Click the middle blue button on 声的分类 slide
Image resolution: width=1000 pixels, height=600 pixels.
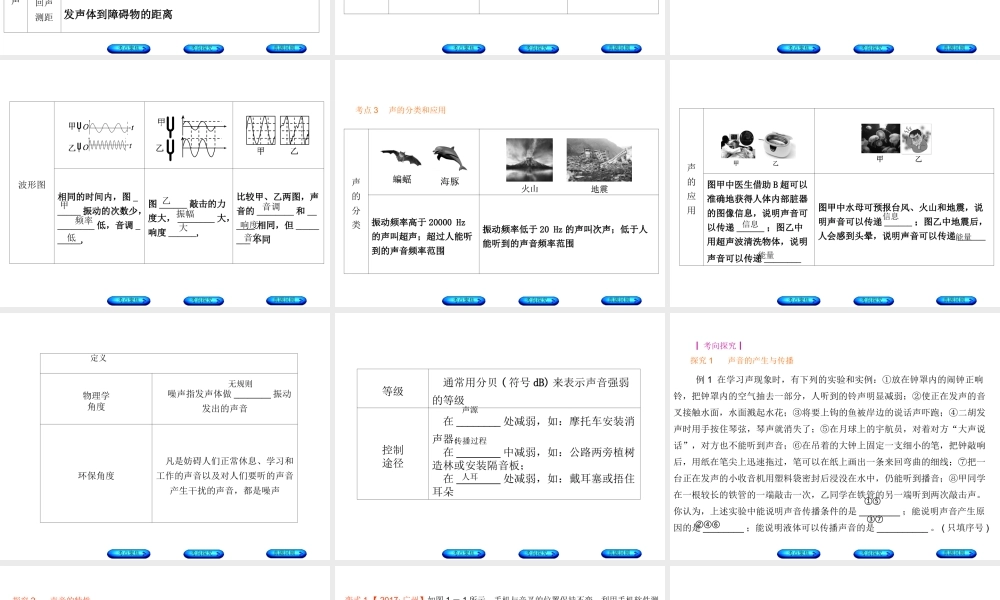pyautogui.click(x=539, y=301)
